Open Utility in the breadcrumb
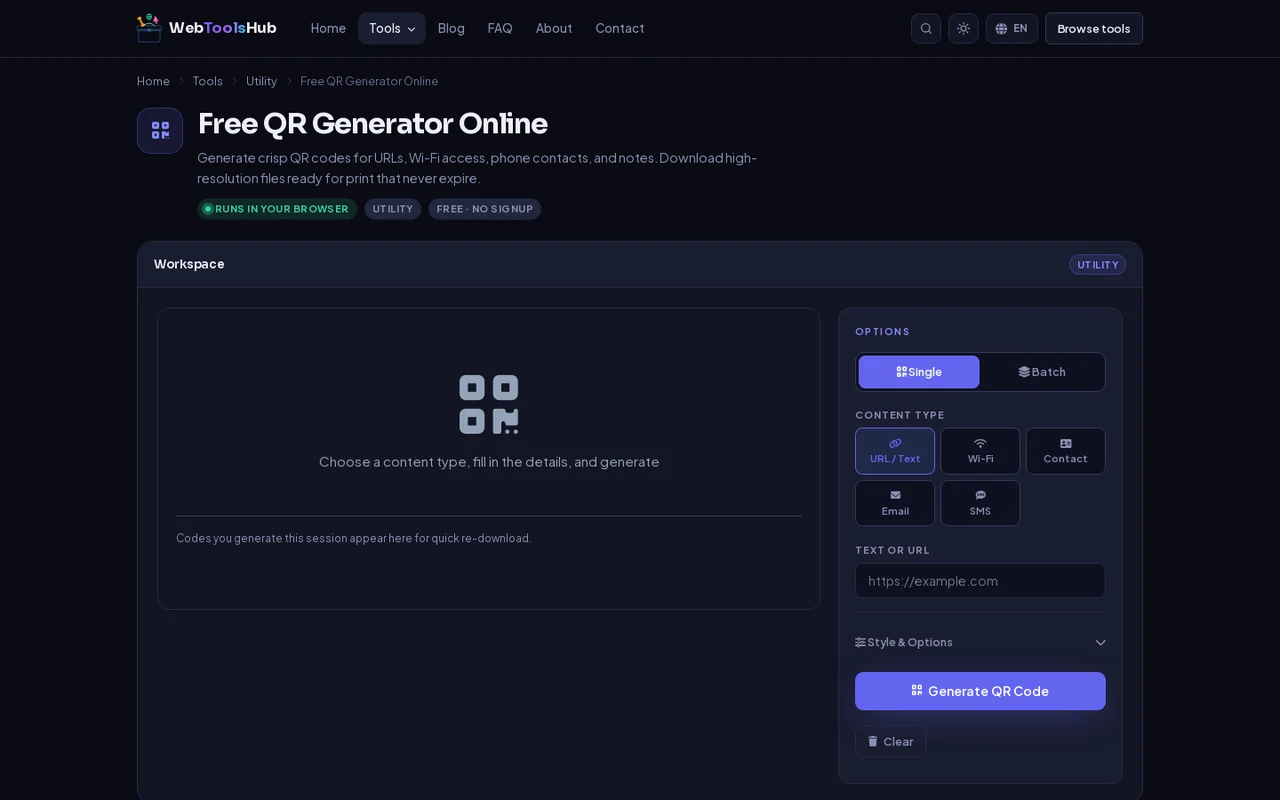1280x800 pixels. 262,81
